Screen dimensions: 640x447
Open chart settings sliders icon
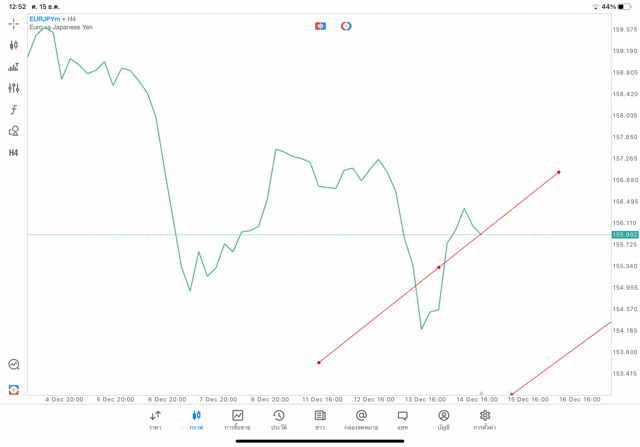(13, 88)
